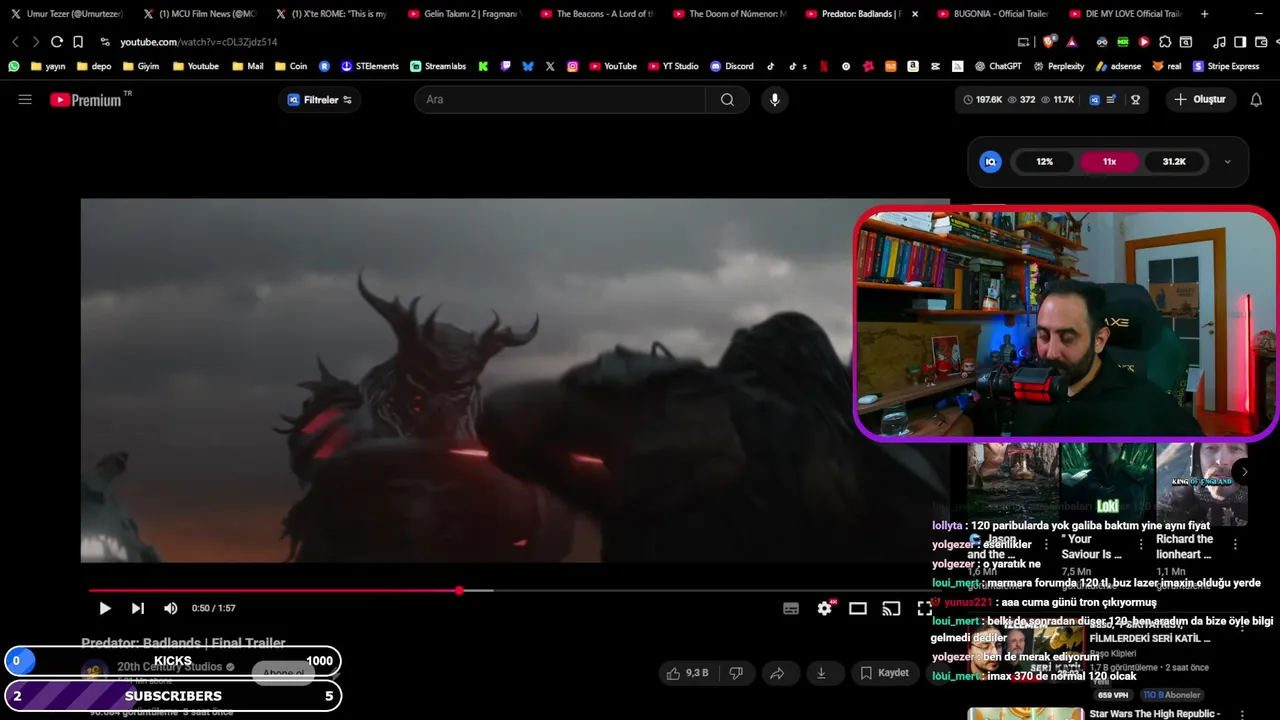Open the Perplexity bookmark
This screenshot has width=1280, height=720.
tap(1058, 66)
